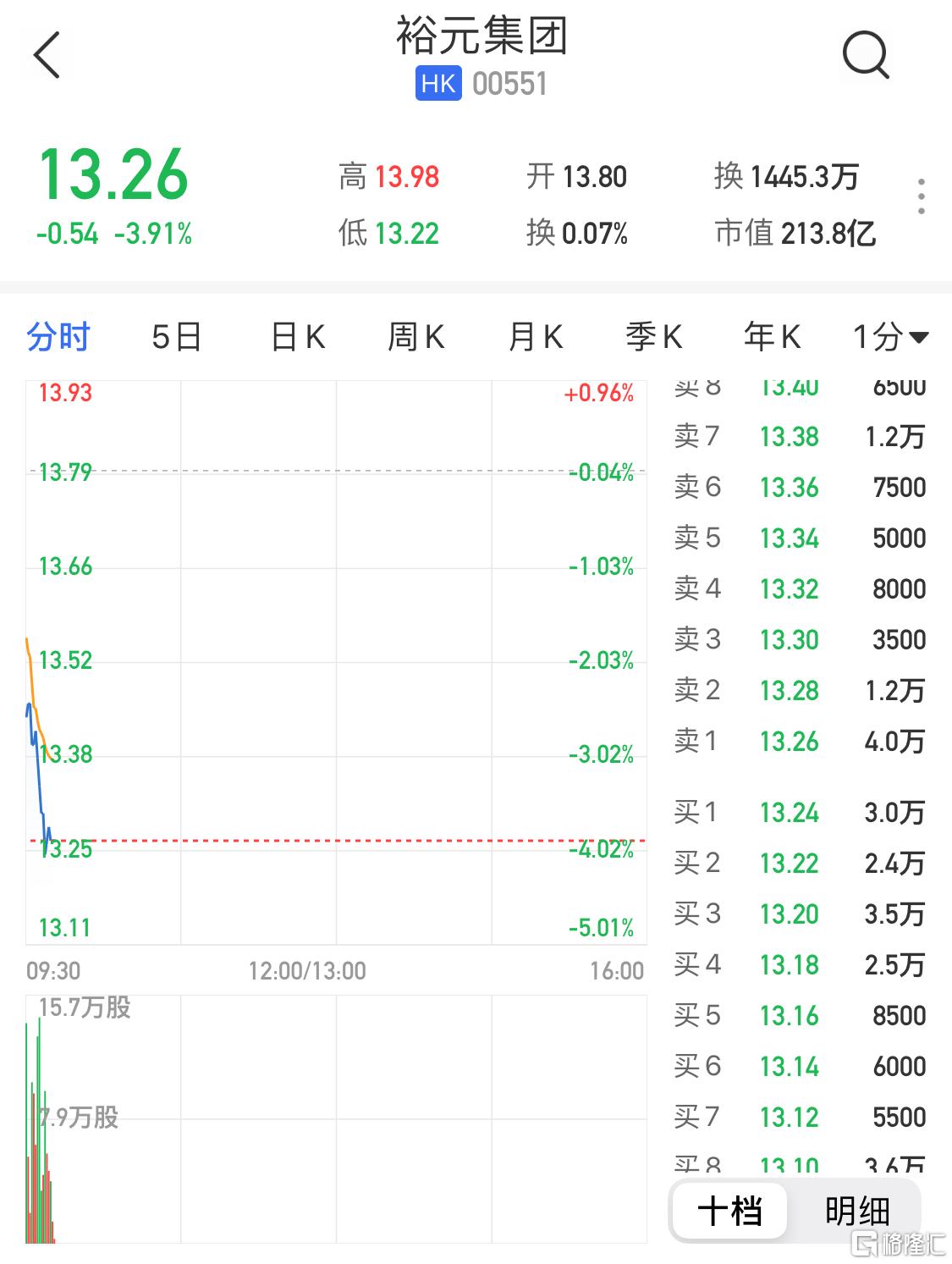Tap the stock code 00551

(x=509, y=84)
